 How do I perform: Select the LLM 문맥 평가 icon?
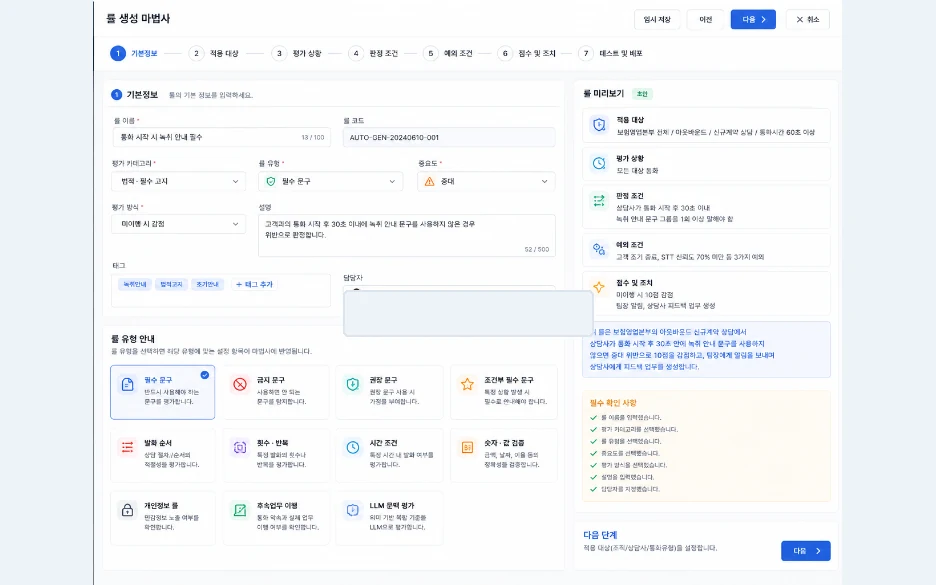pyautogui.click(x=353, y=510)
